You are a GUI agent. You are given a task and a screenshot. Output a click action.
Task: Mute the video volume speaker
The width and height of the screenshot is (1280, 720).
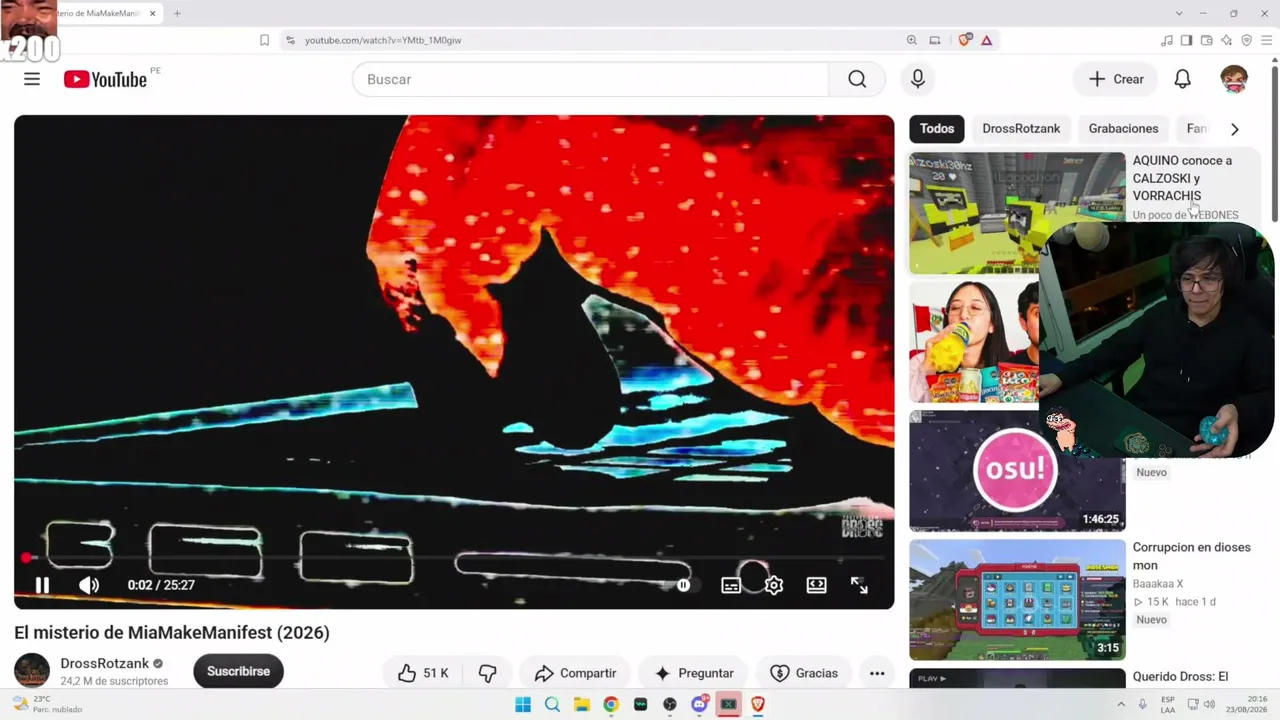[x=89, y=585]
